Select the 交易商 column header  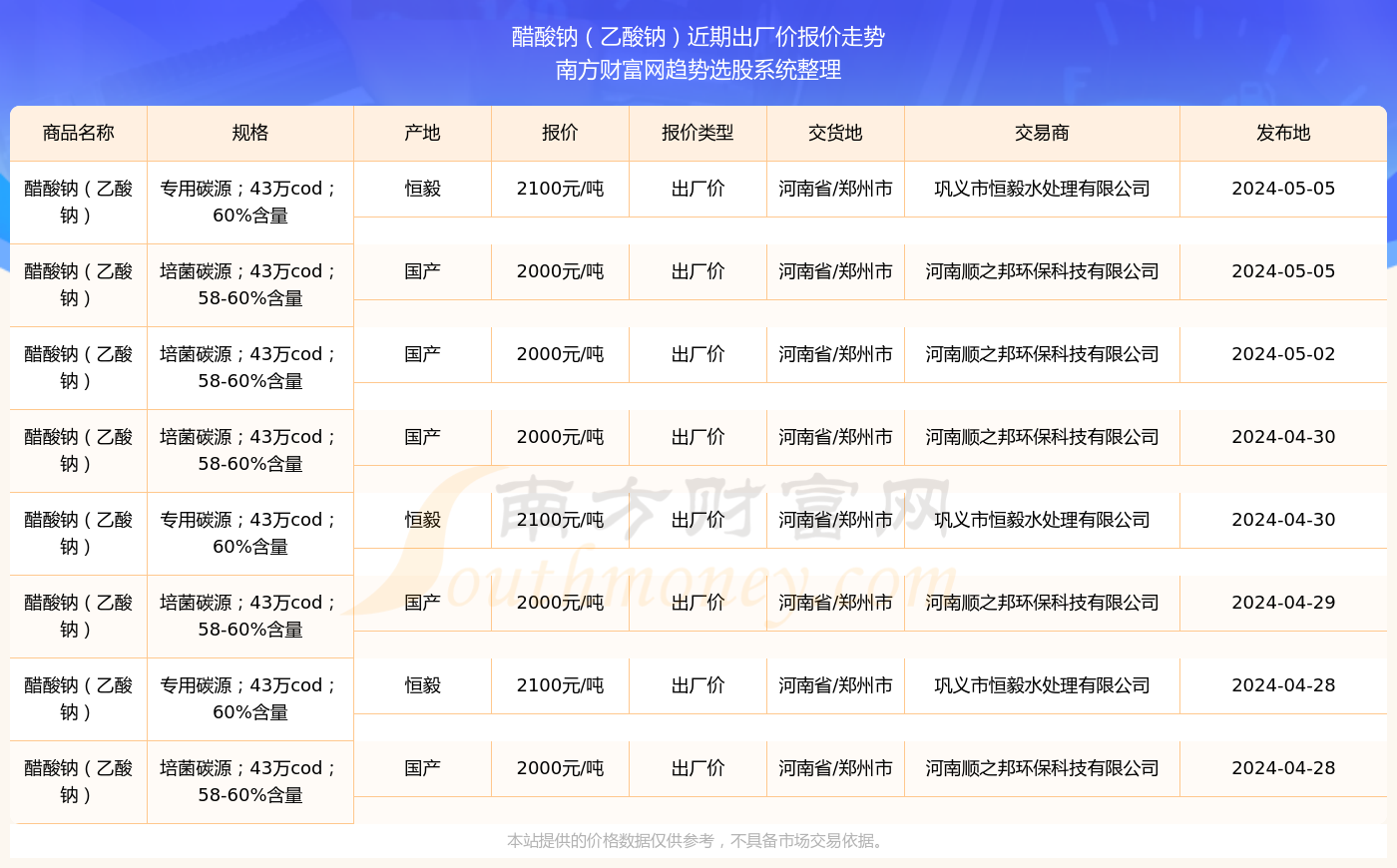[x=1042, y=133]
